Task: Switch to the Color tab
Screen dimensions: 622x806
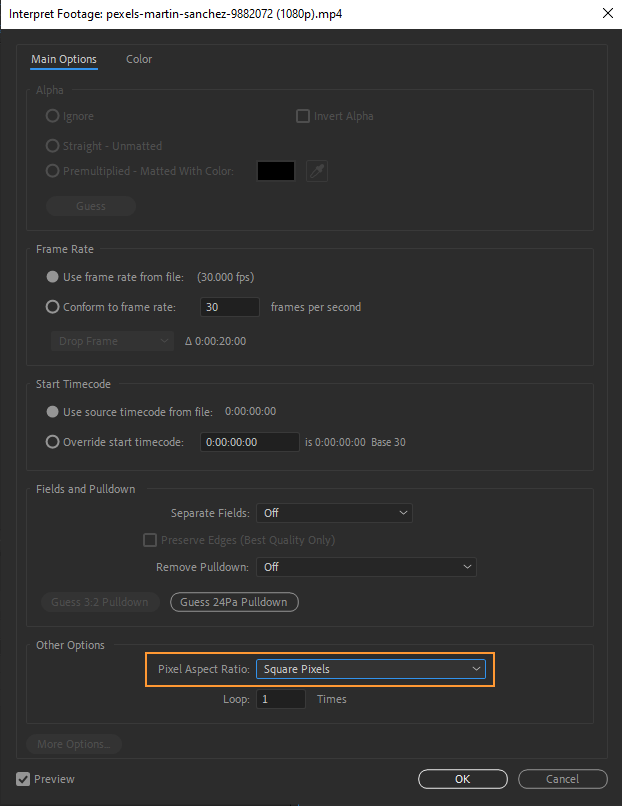Action: (x=139, y=59)
